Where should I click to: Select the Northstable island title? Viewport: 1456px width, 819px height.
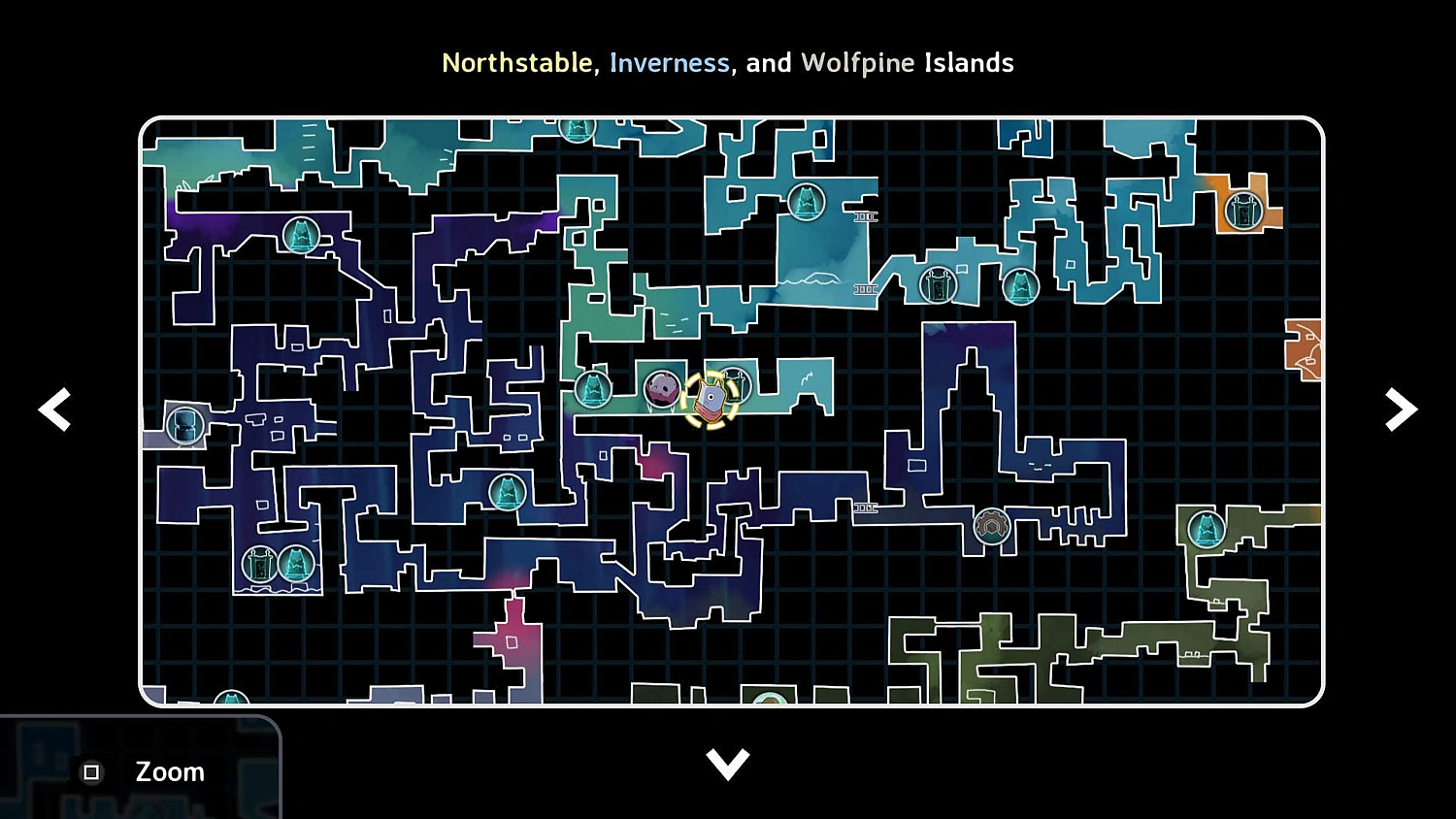tap(517, 62)
